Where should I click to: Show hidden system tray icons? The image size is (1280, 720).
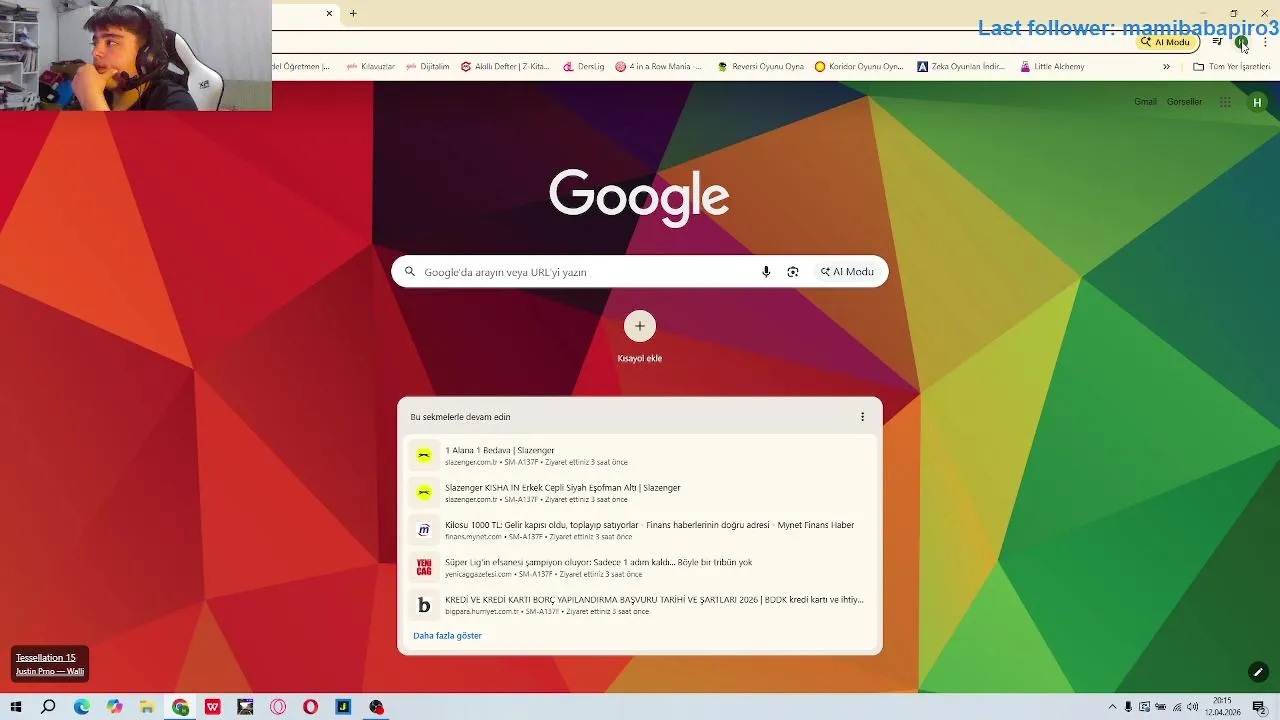[1112, 707]
